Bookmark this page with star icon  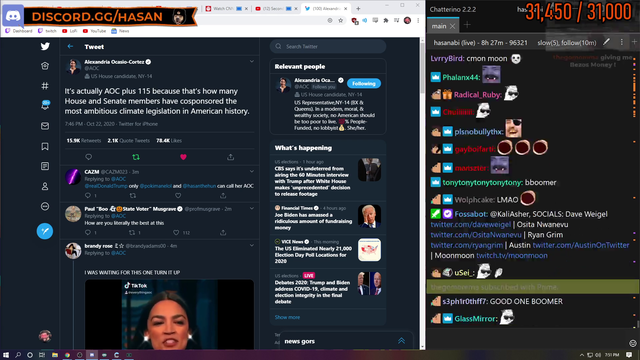coord(341,20)
